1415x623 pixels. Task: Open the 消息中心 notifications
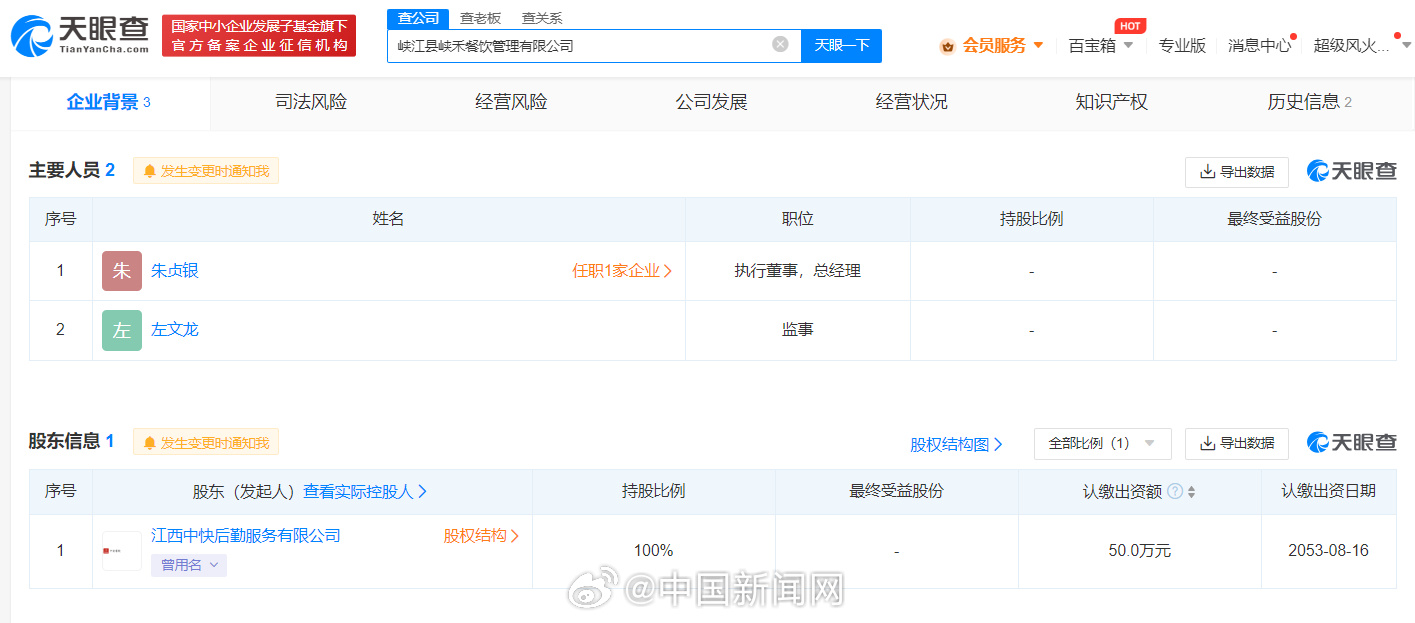[x=1259, y=45]
